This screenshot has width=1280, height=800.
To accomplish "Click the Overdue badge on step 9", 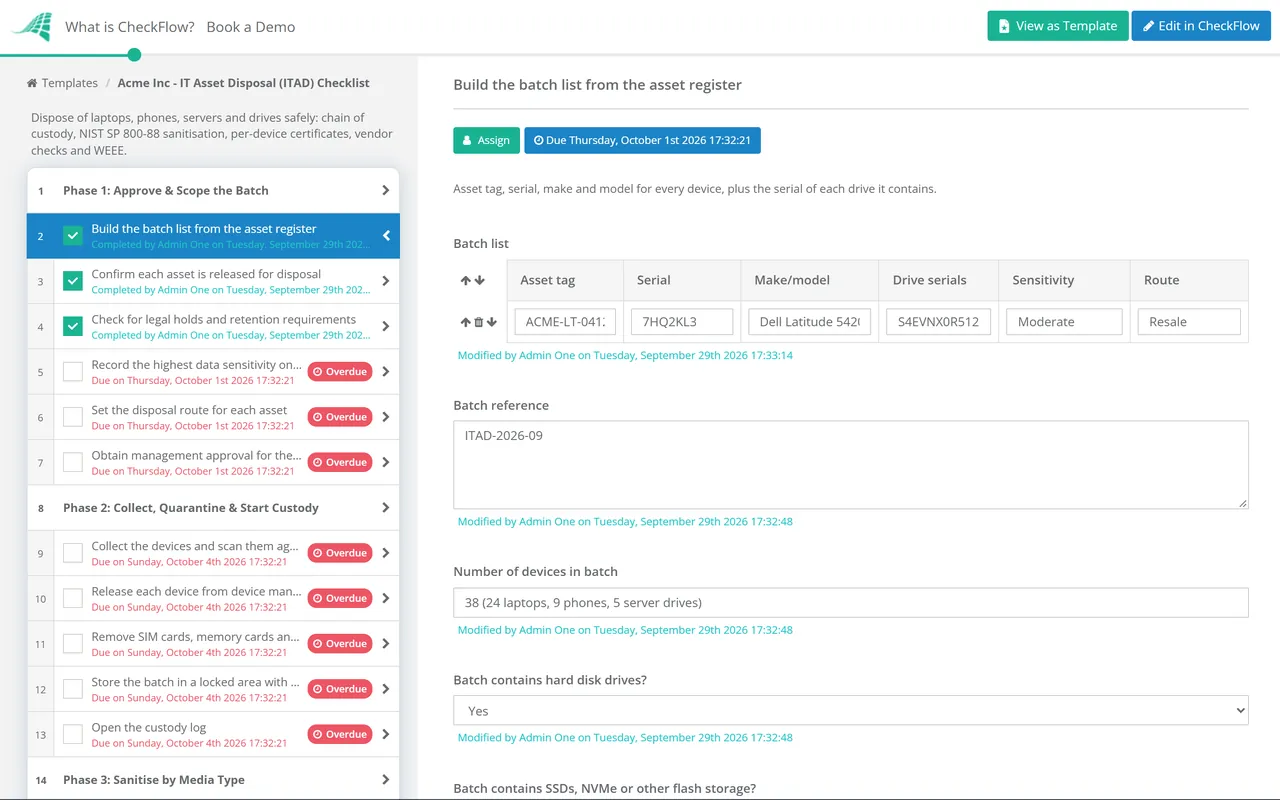I will pos(340,553).
